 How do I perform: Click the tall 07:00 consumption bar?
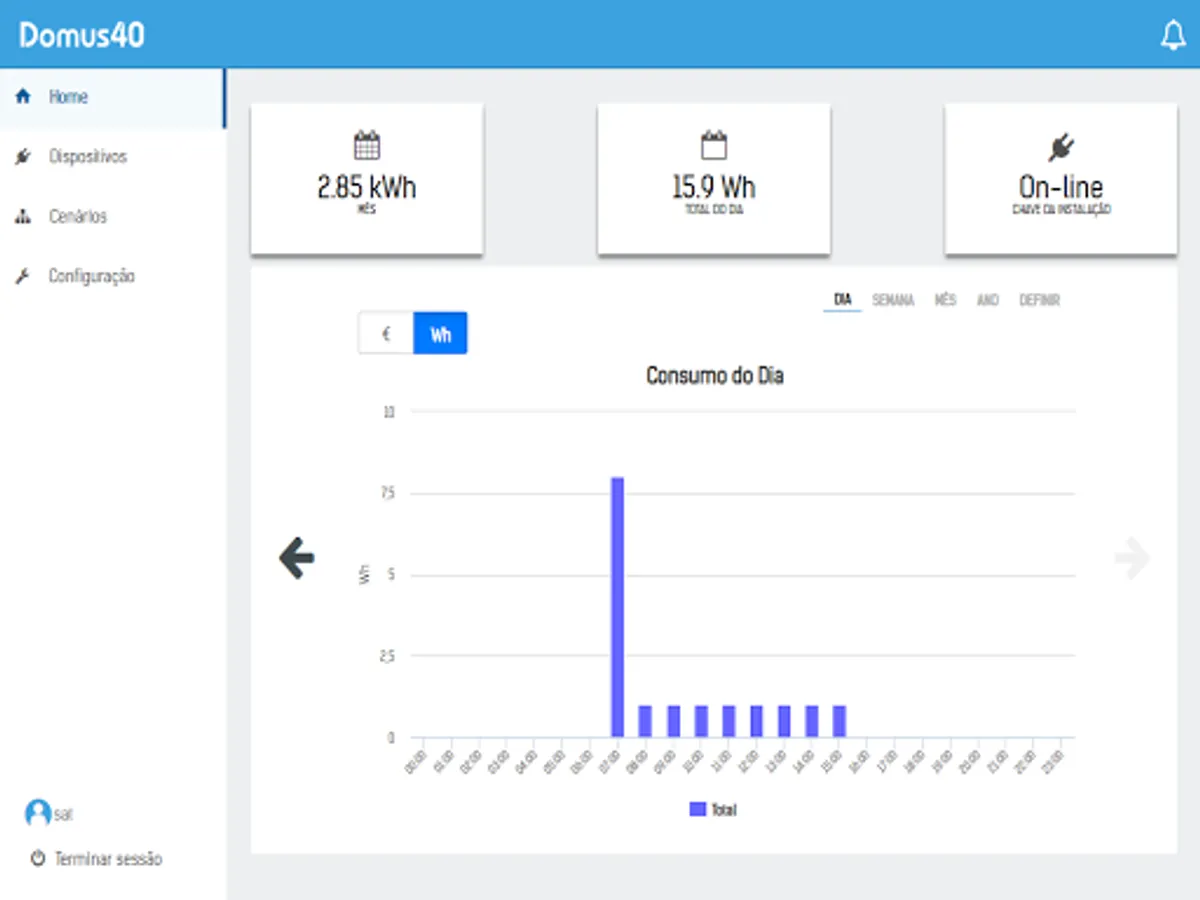pyautogui.click(x=618, y=607)
